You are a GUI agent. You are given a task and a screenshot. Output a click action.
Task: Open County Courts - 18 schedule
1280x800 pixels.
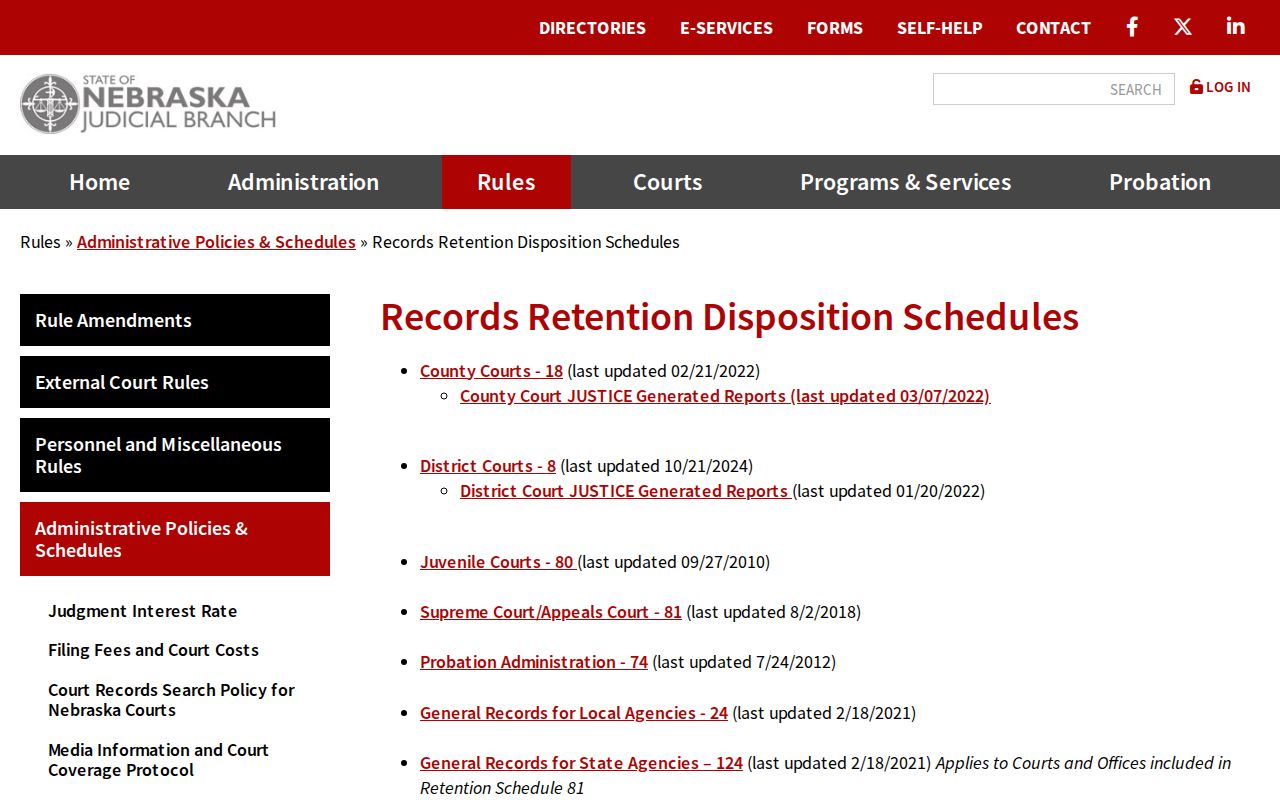tap(491, 371)
